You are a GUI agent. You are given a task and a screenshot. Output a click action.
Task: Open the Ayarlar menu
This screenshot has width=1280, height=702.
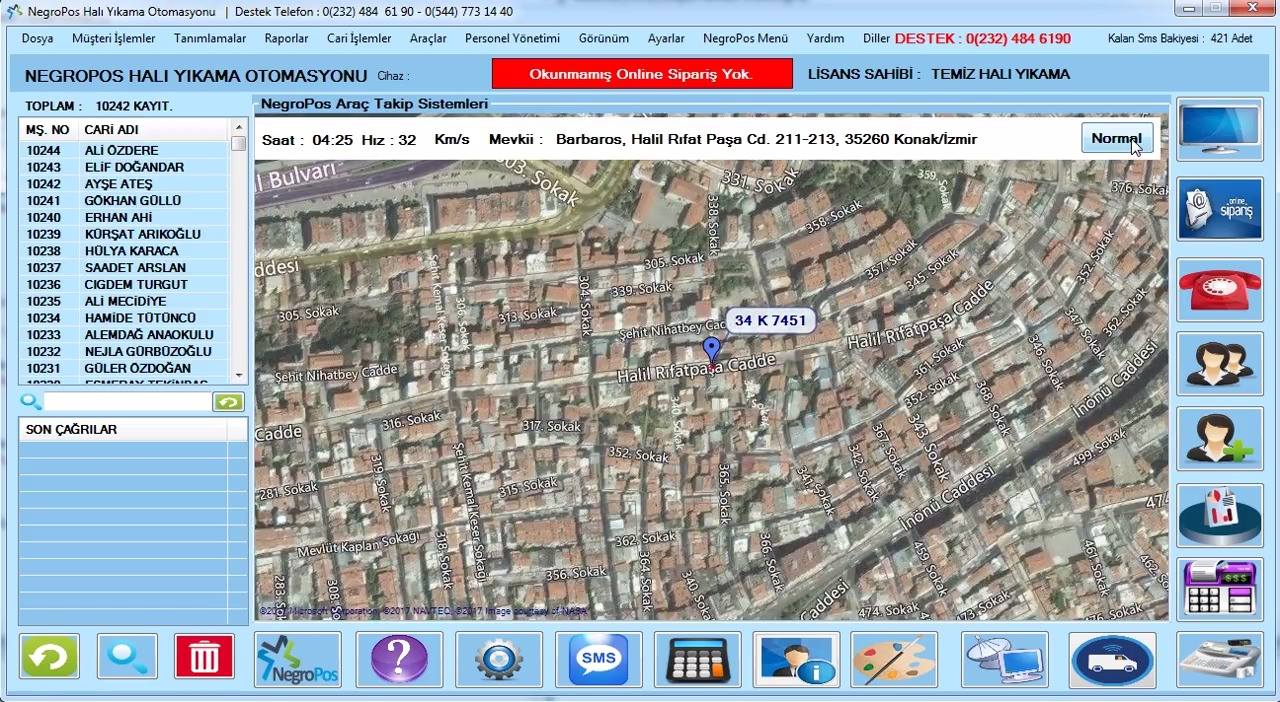coord(666,39)
